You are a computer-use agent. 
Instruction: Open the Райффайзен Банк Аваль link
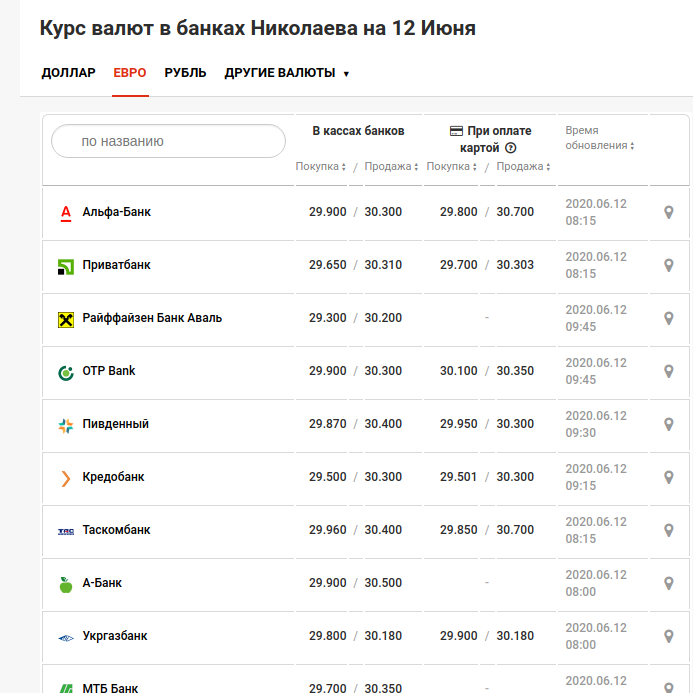(152, 318)
